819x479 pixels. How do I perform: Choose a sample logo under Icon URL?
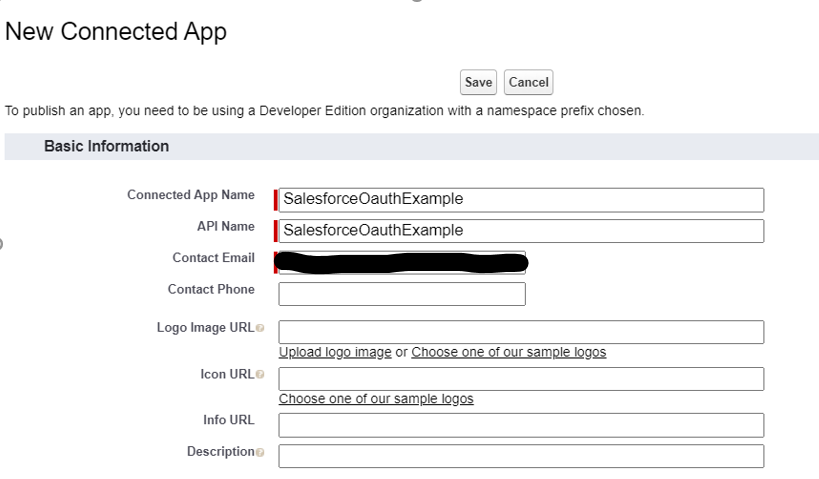tap(376, 399)
